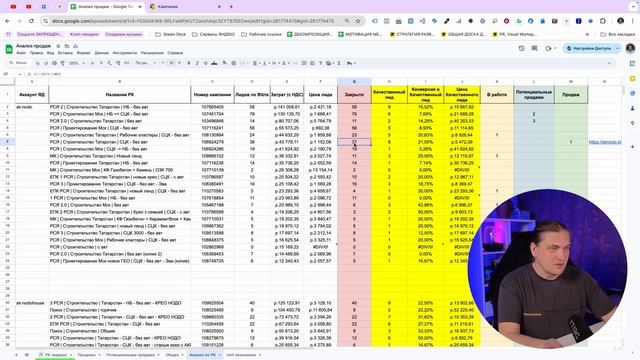640x360 pixels.
Task: Open the Google Sheets home icon
Action: [9, 49]
